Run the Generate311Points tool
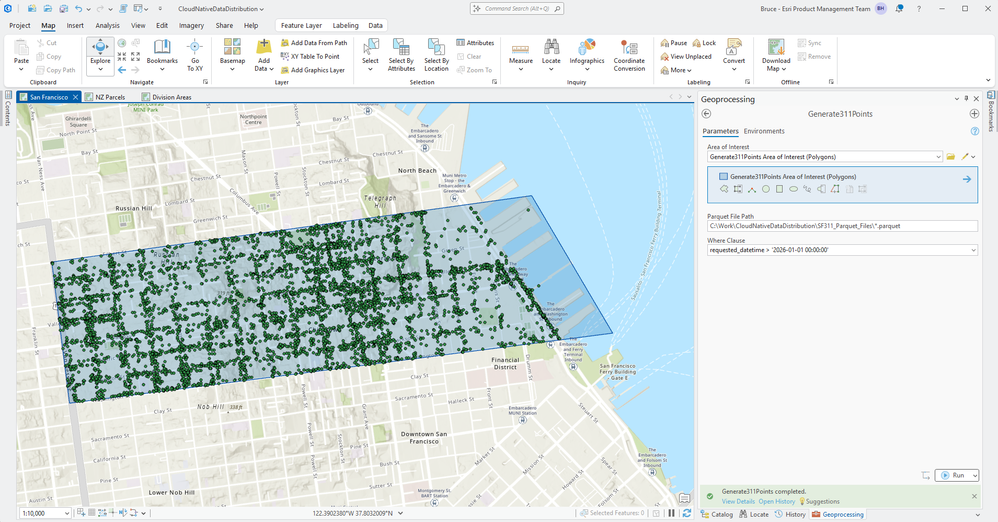The width and height of the screenshot is (998, 522). 953,476
